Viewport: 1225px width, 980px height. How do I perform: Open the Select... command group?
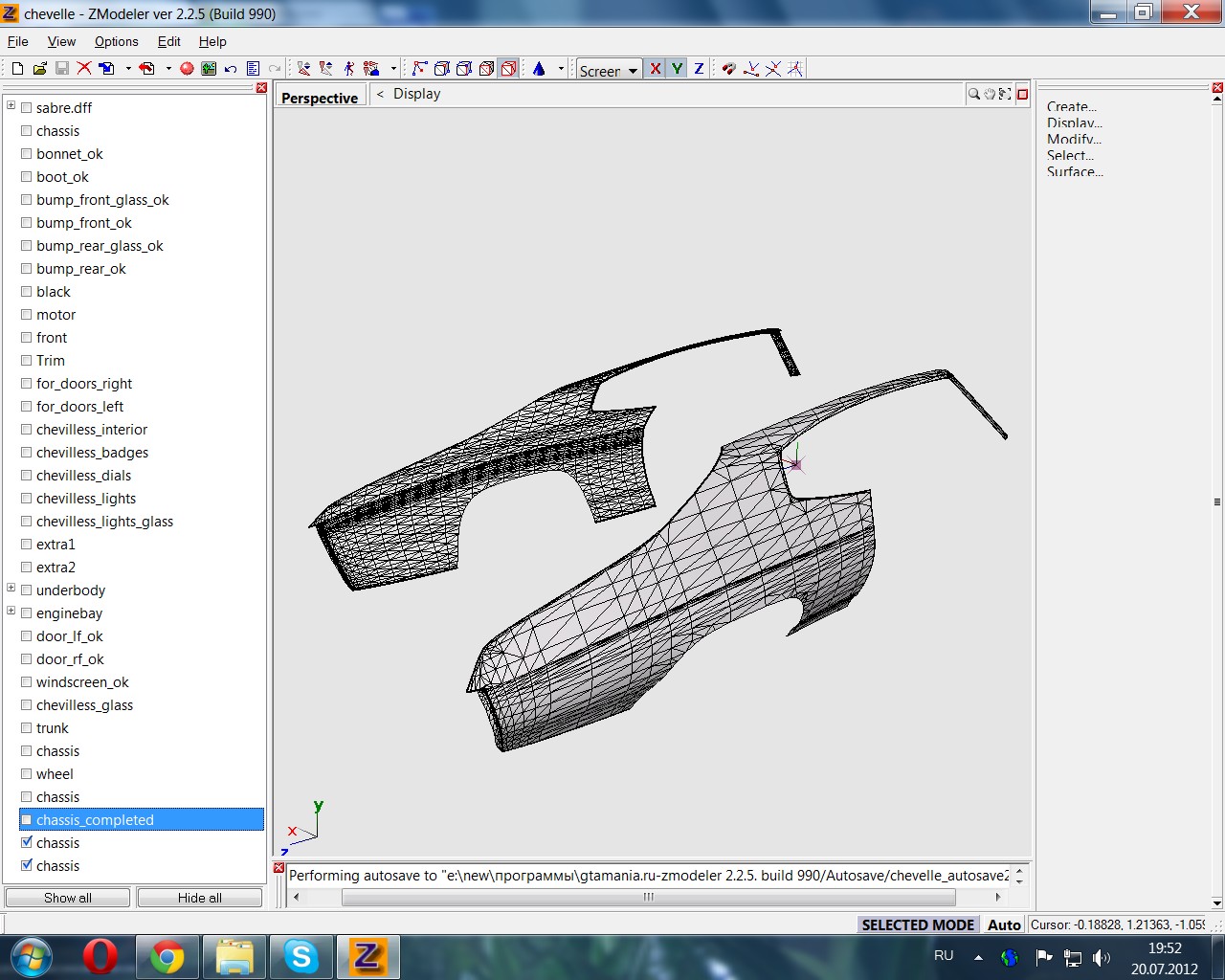click(x=1070, y=155)
